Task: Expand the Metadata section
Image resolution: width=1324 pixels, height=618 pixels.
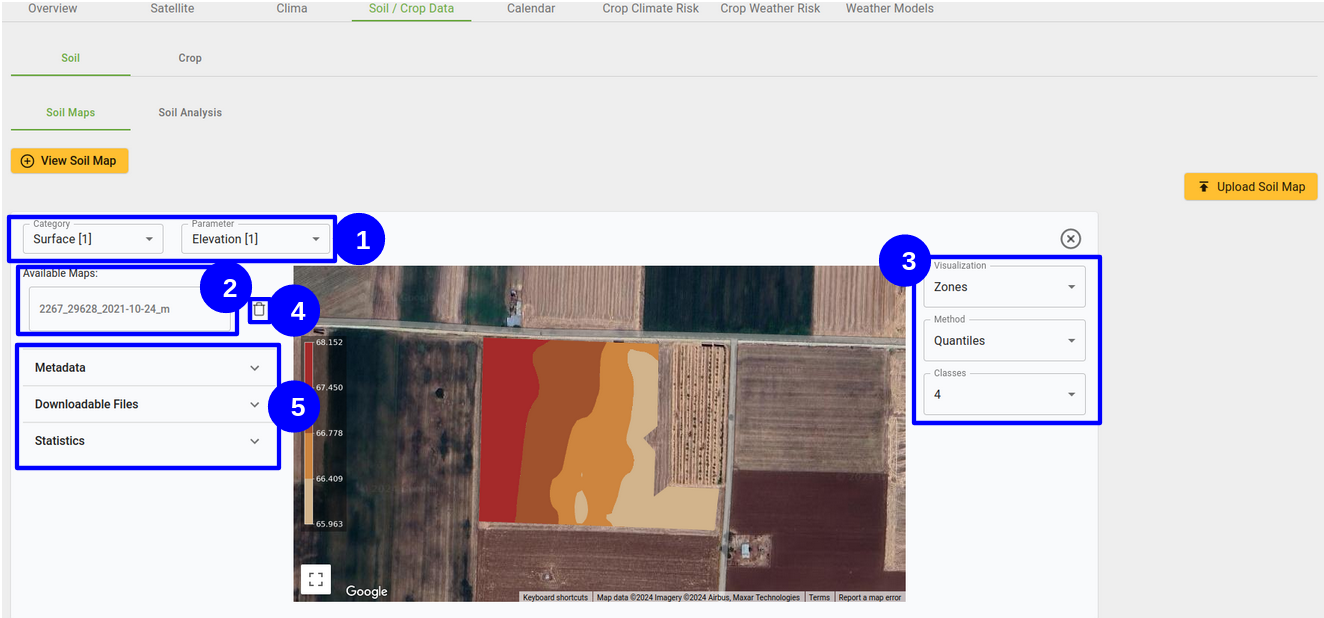Action: tap(147, 368)
